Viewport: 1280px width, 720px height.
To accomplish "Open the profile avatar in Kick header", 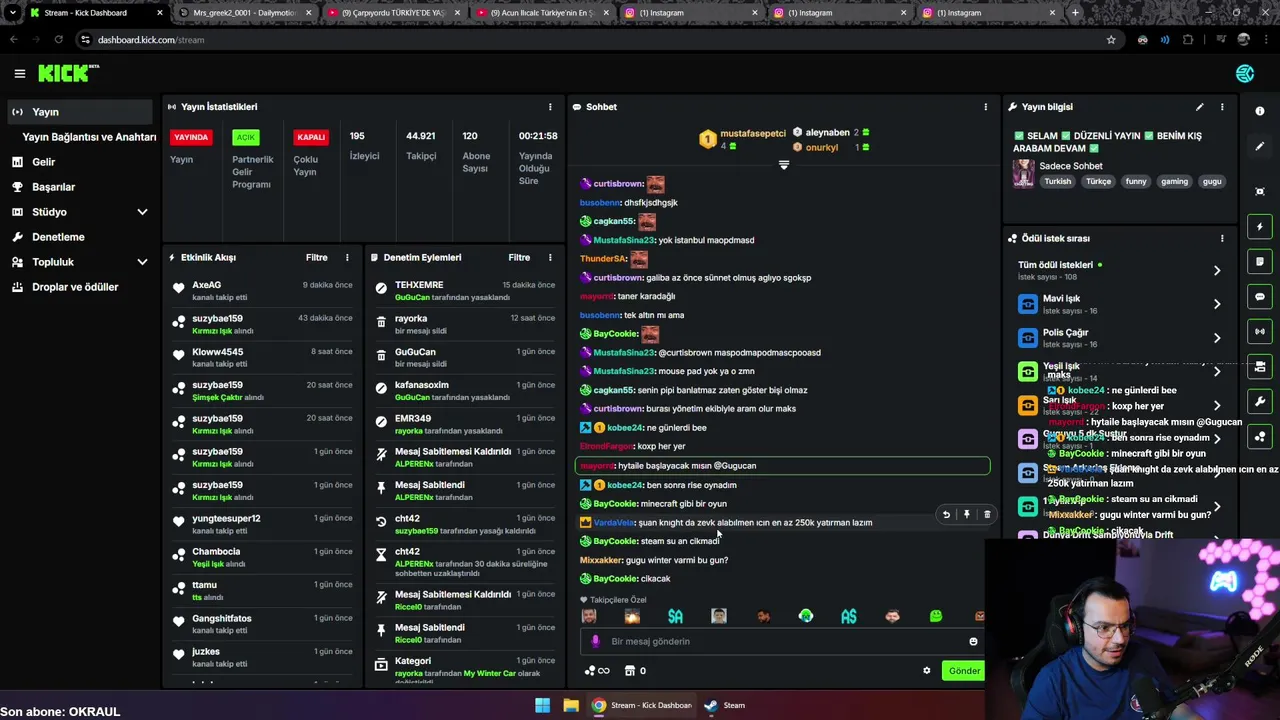I will [1245, 73].
